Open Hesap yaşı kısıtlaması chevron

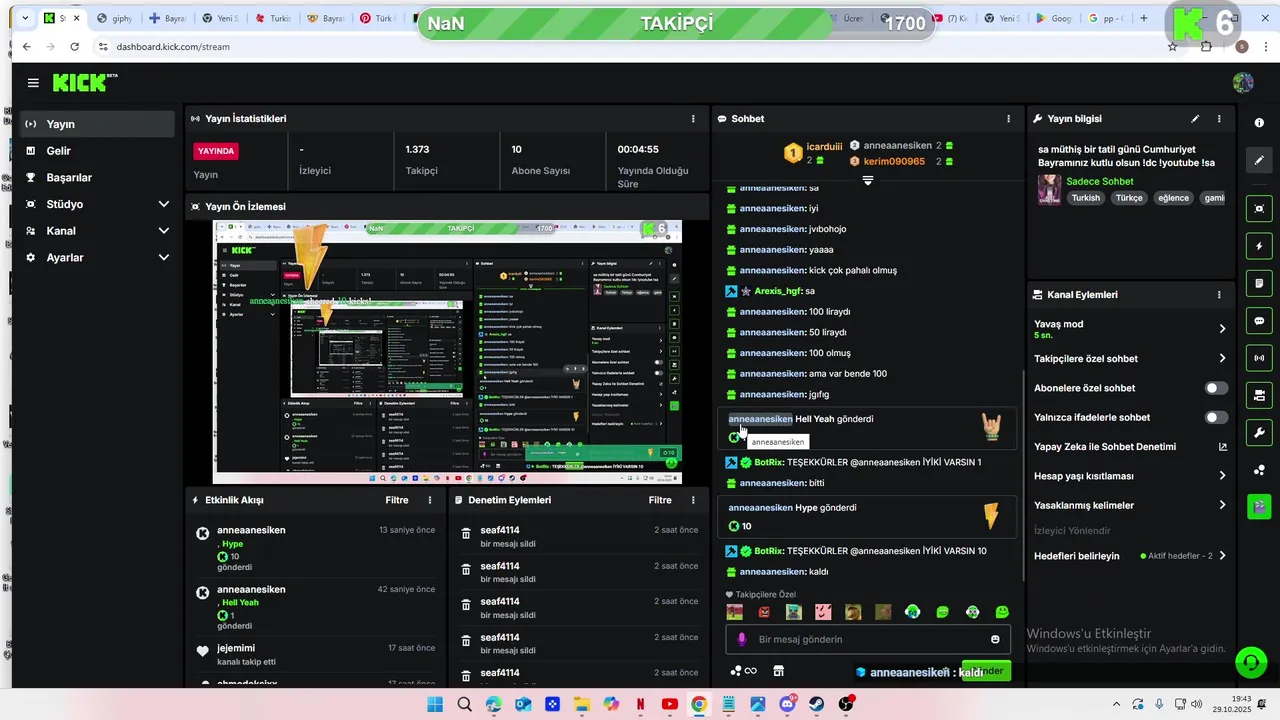click(1222, 476)
